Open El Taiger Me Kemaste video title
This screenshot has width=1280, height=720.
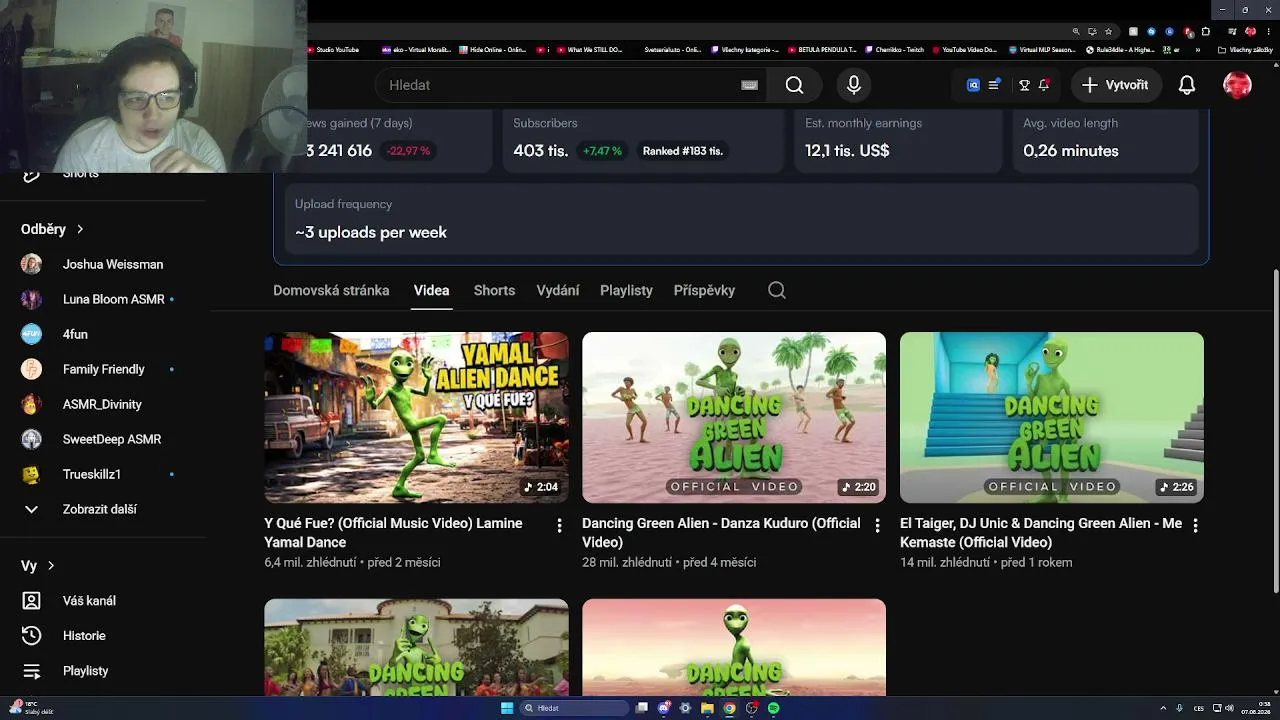click(1041, 533)
